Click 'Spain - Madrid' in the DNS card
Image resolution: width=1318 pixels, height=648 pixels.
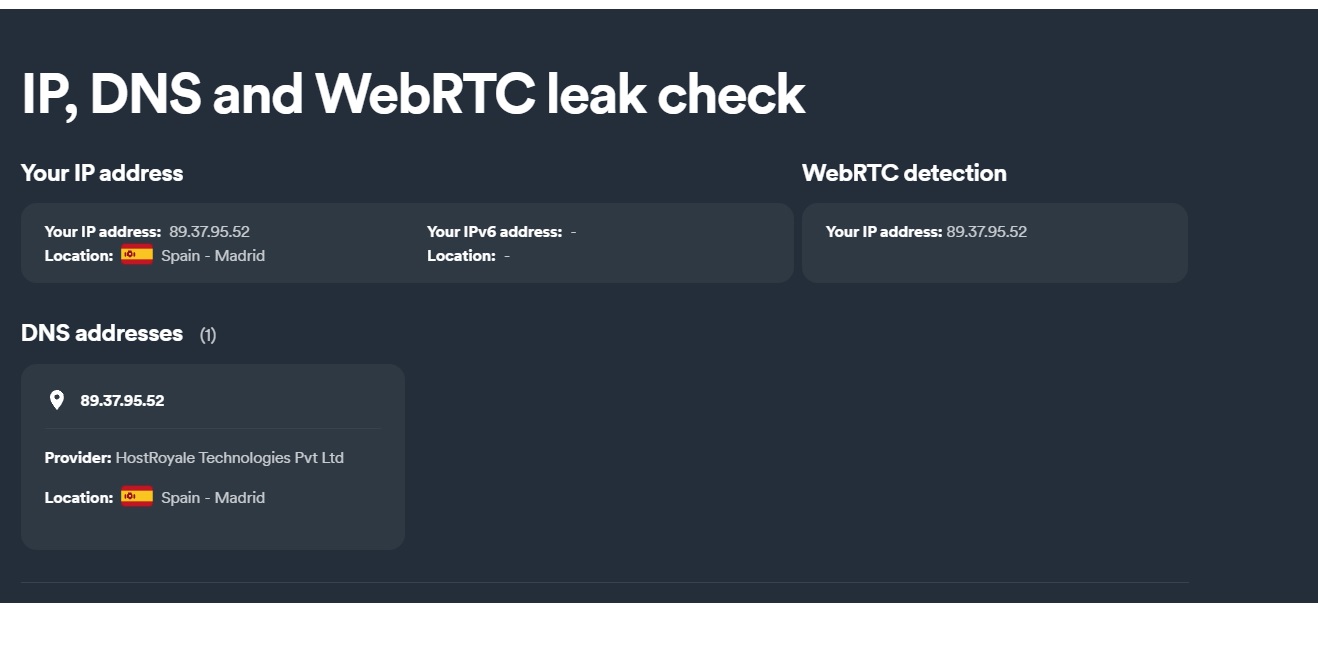click(213, 497)
